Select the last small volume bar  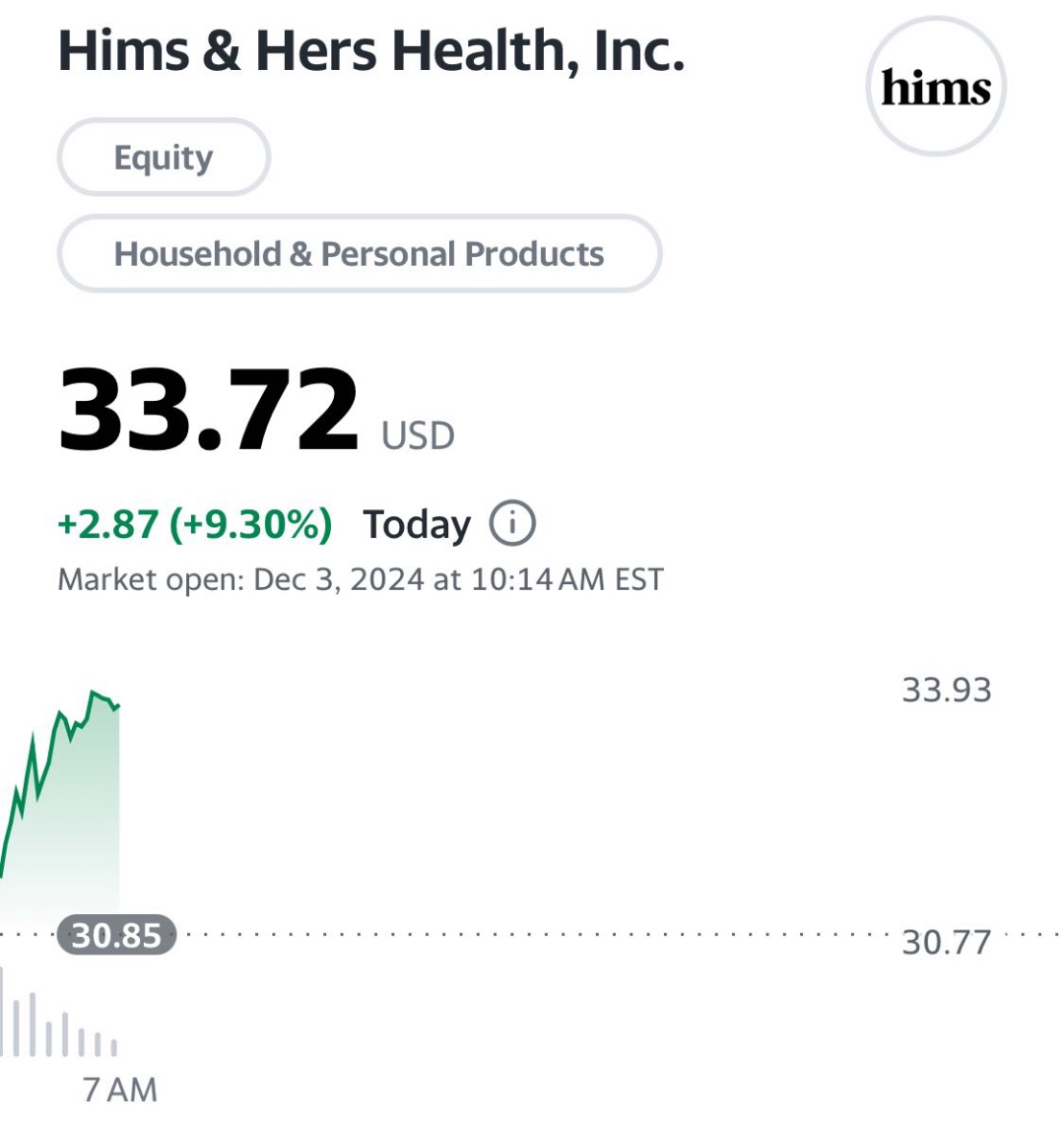coord(114,1046)
